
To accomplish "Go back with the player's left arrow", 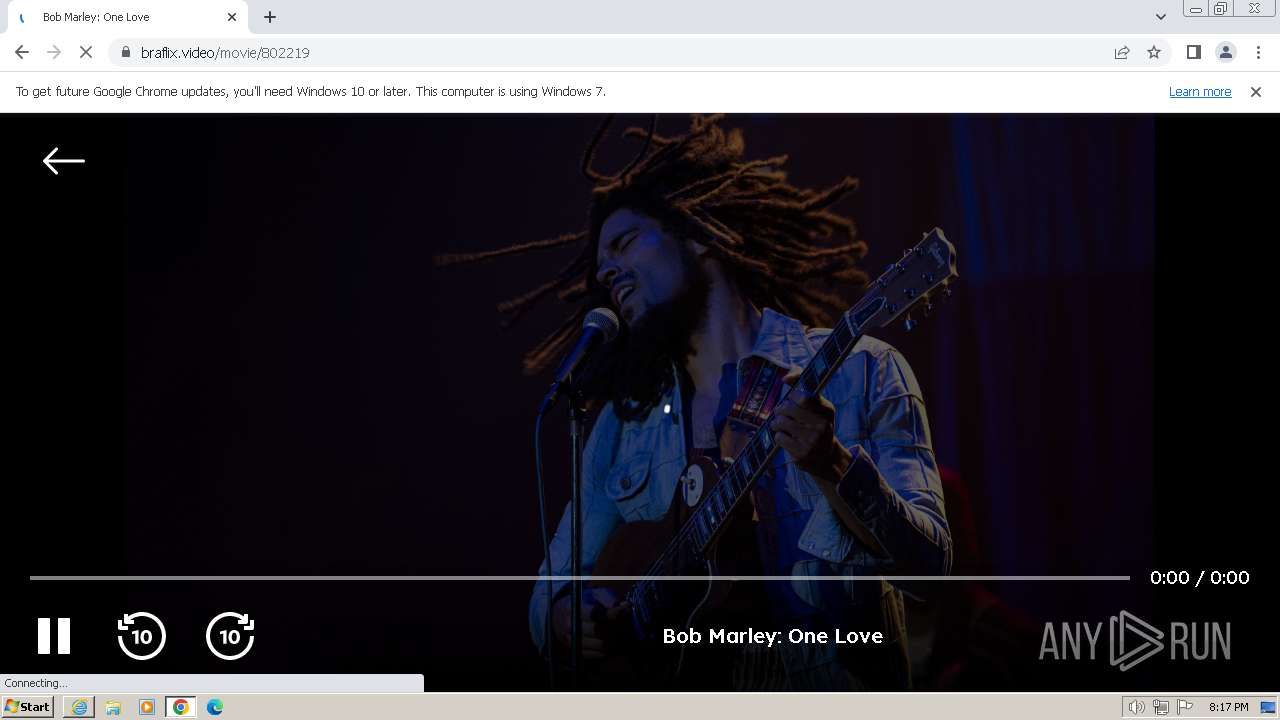I will [64, 161].
